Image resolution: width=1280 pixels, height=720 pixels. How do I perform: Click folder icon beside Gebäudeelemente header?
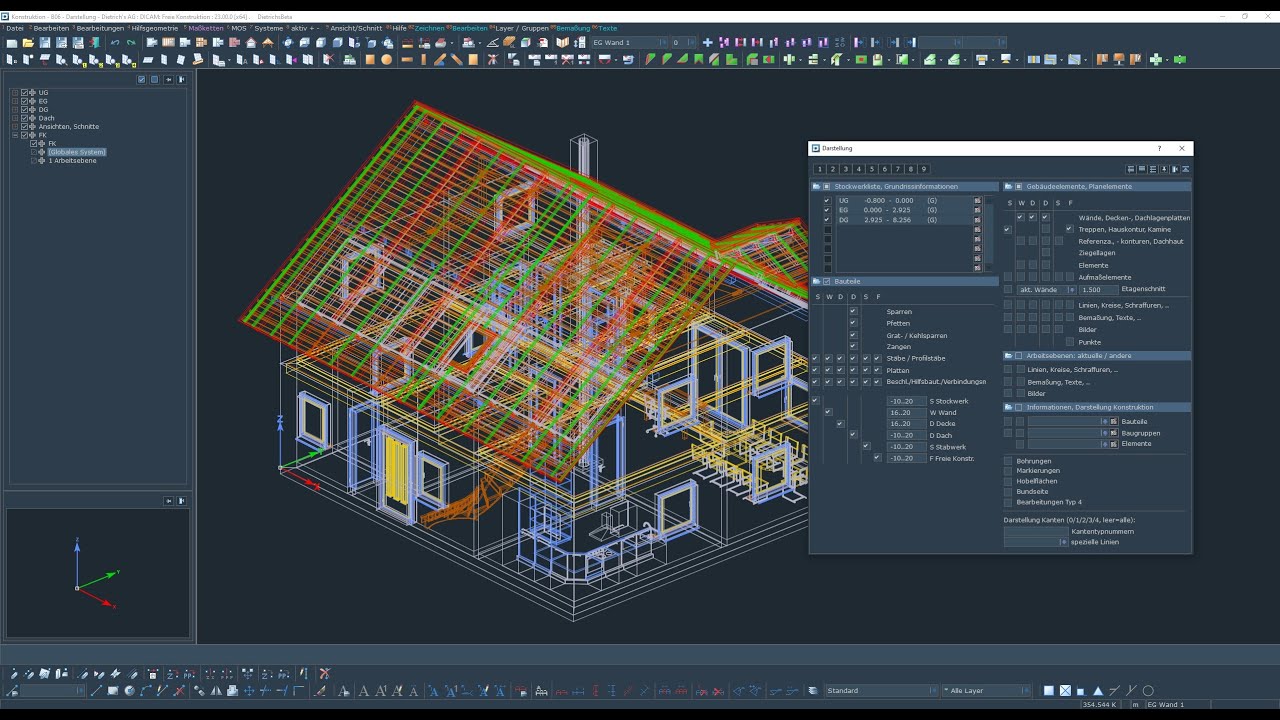[x=1008, y=186]
